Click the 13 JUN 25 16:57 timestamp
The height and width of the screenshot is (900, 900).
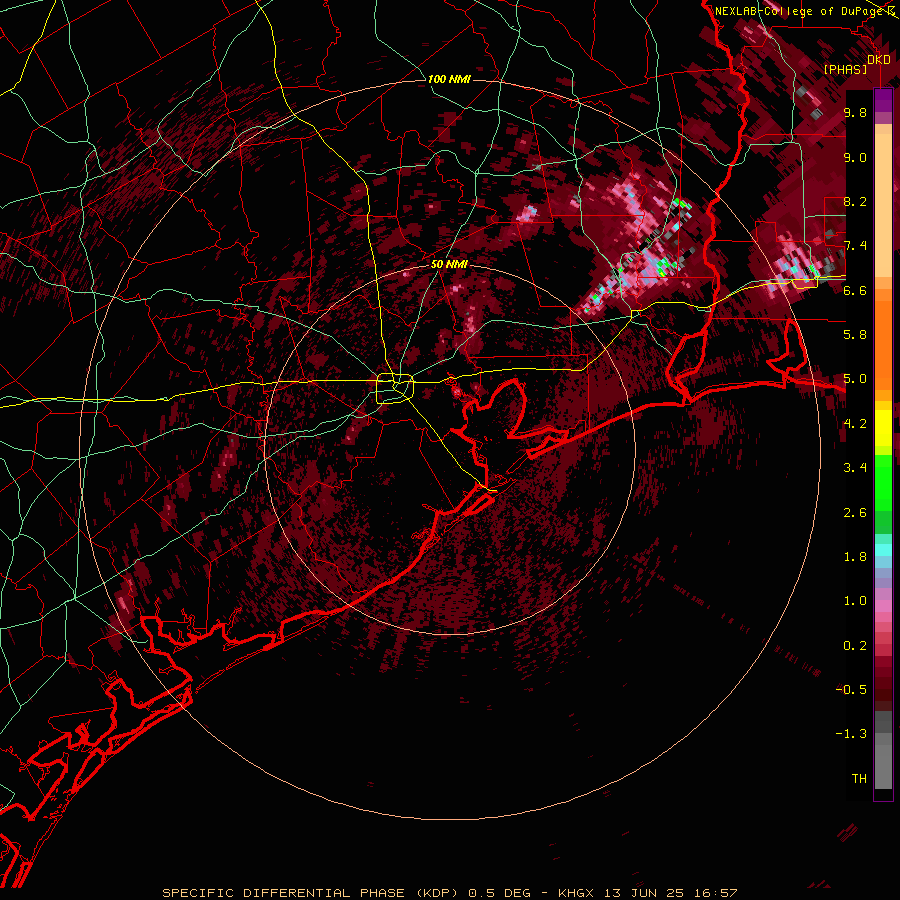pos(670,893)
